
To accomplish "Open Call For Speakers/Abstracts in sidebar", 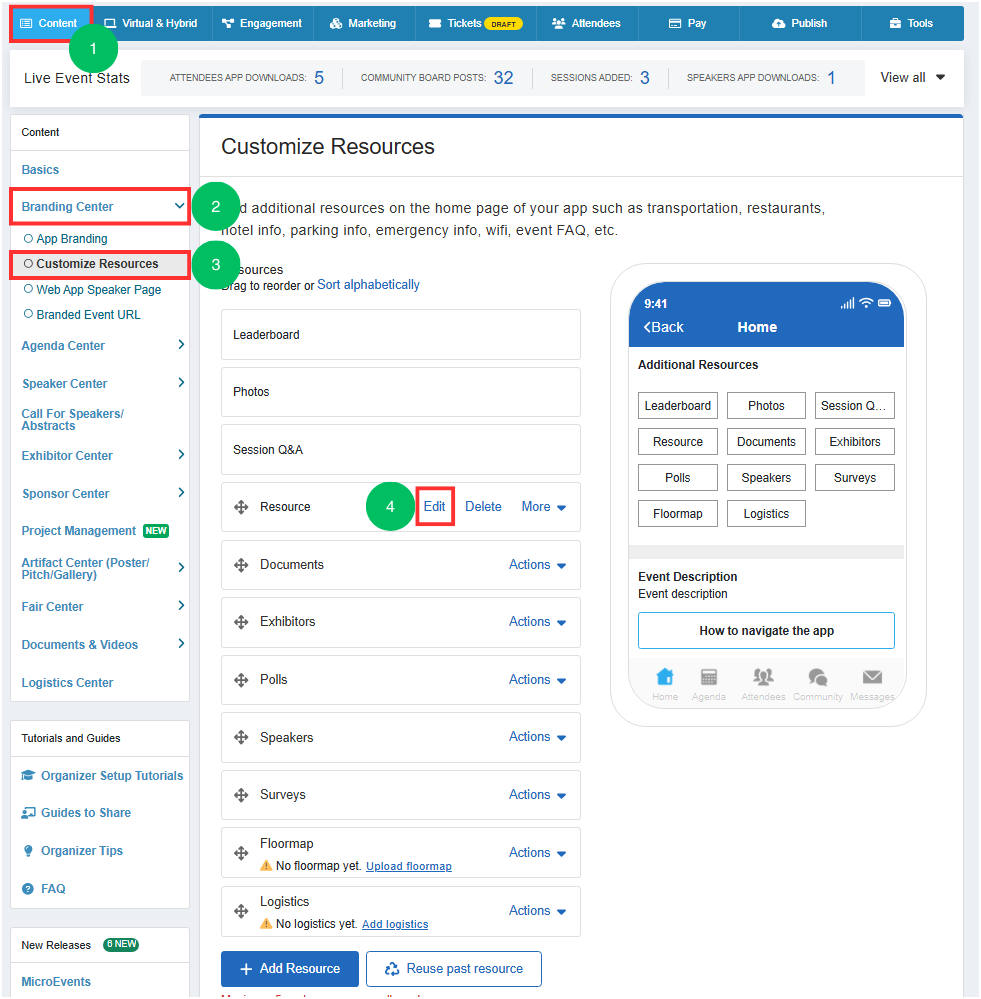I will click(x=73, y=420).
